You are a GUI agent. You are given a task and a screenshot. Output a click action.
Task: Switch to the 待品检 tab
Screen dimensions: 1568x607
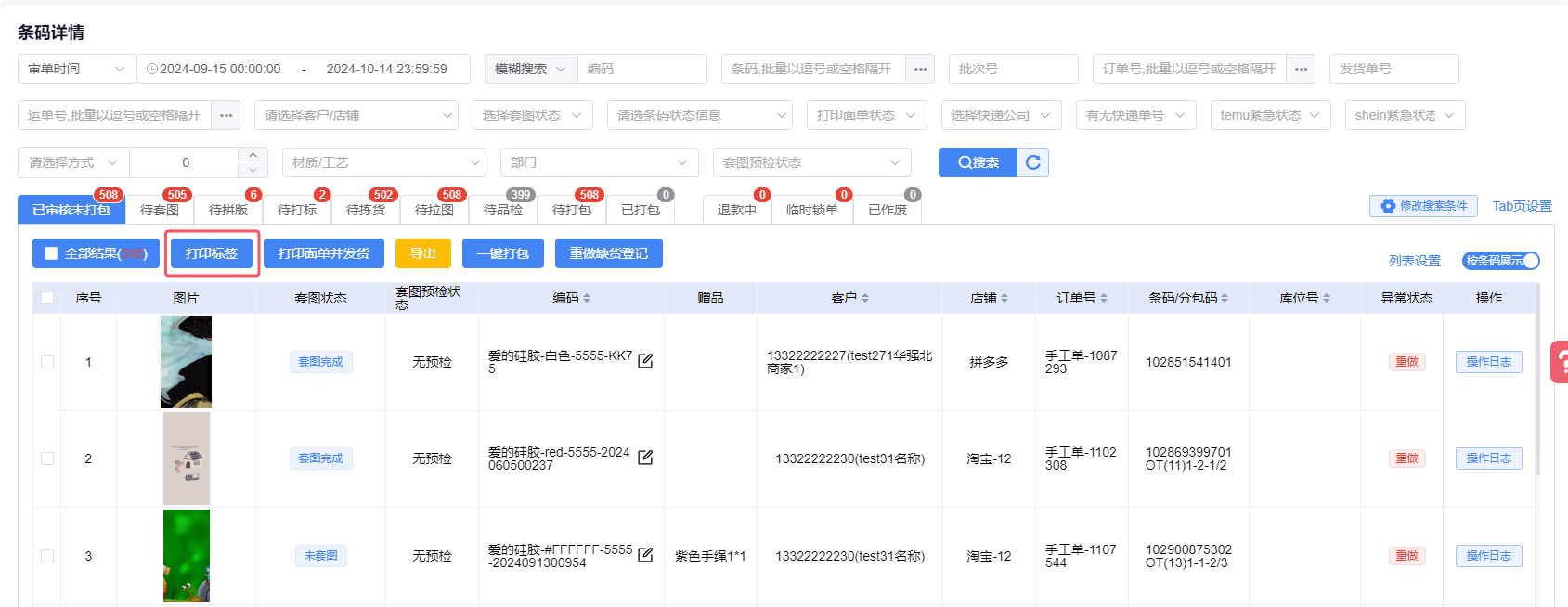(503, 210)
